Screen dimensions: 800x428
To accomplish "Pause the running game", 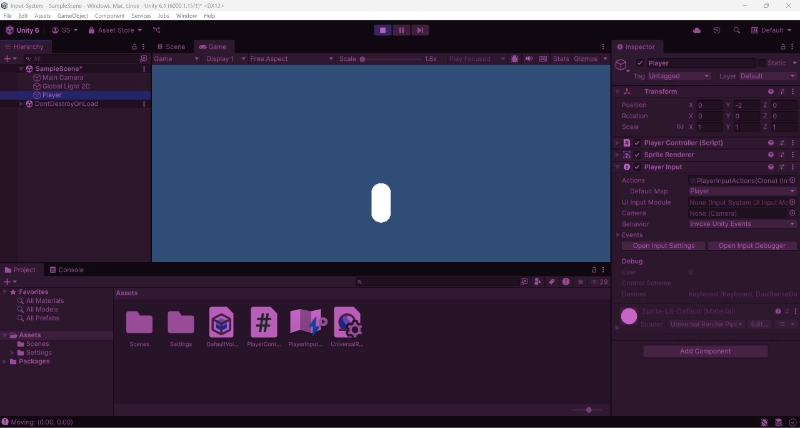I will [401, 30].
